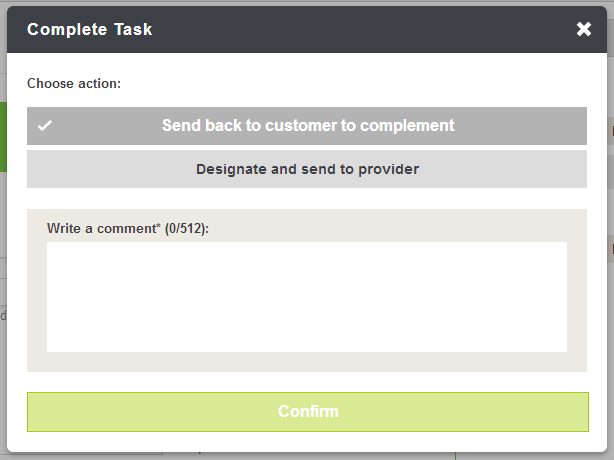Pick the provider designation action row

[307, 169]
